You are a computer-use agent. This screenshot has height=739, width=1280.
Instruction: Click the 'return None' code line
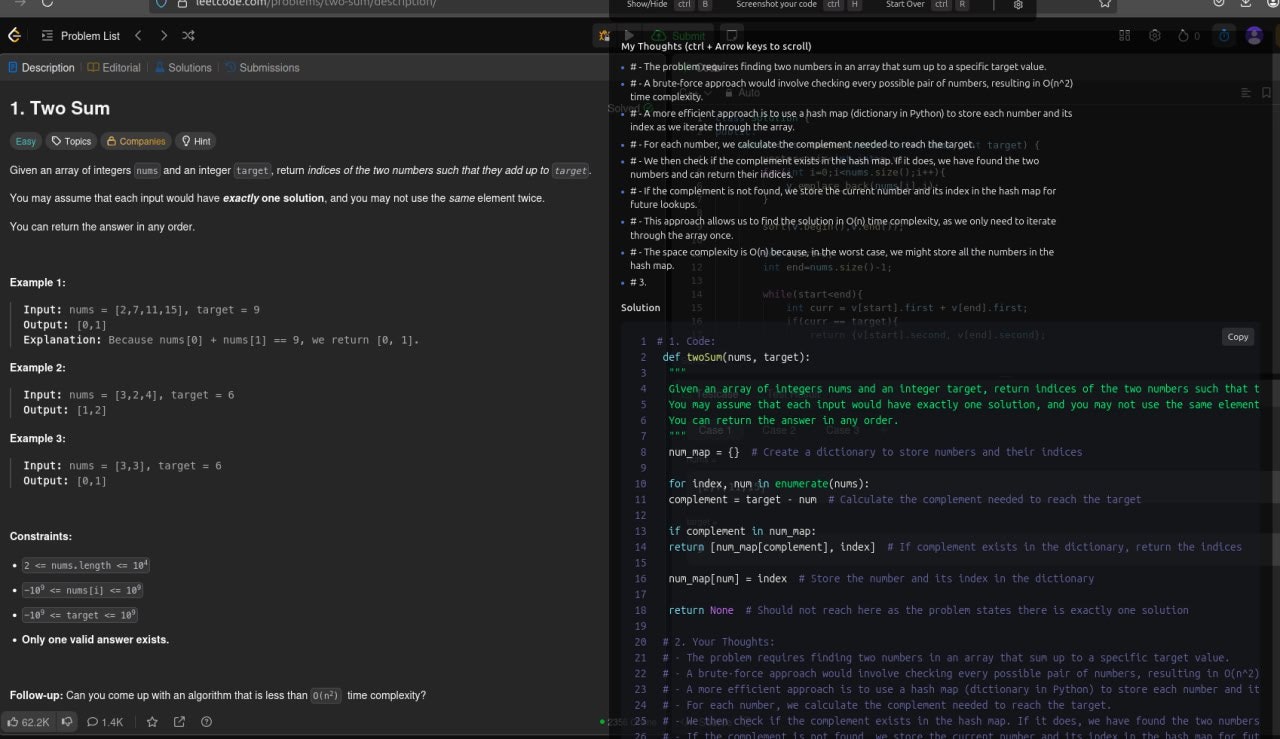(701, 610)
